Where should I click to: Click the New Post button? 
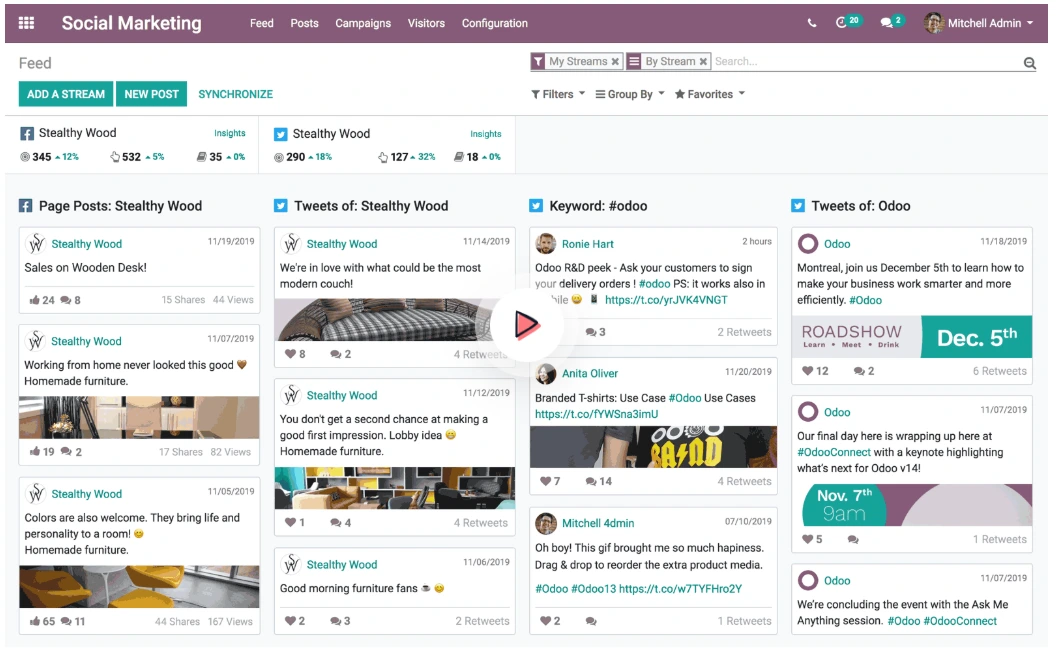[151, 94]
